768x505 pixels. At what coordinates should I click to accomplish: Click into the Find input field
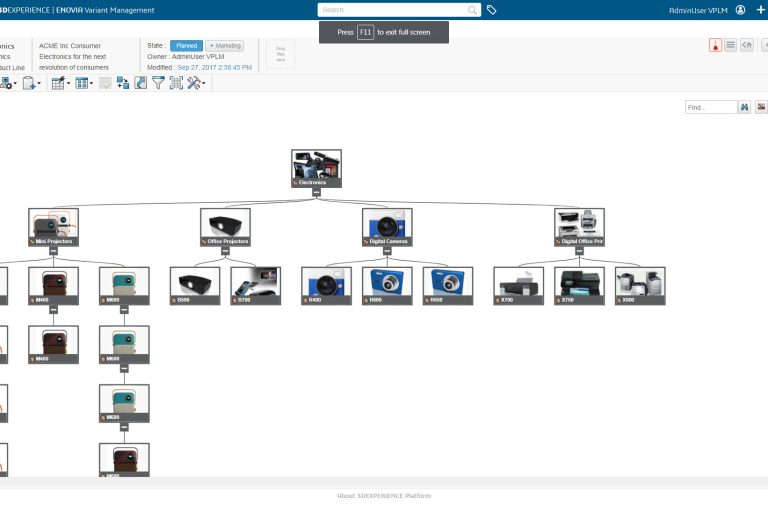click(x=710, y=107)
